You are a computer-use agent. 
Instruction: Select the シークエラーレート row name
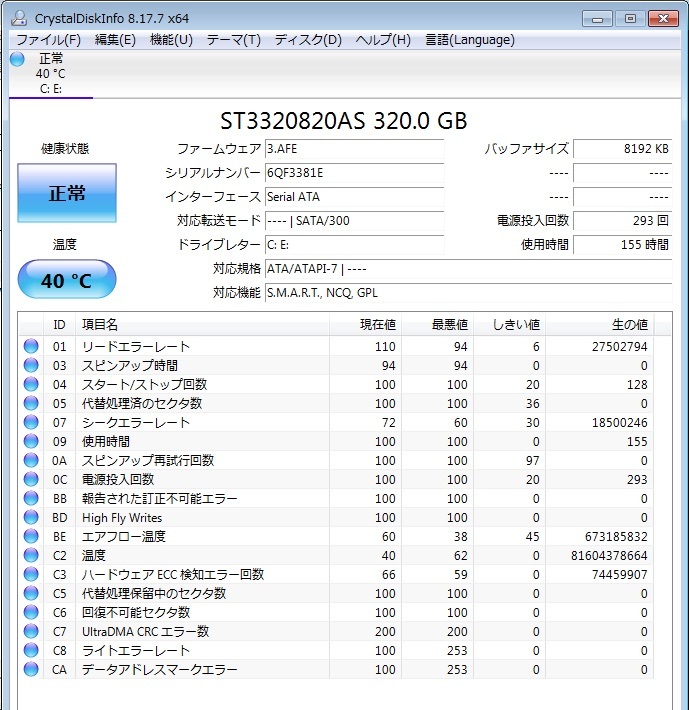click(136, 422)
